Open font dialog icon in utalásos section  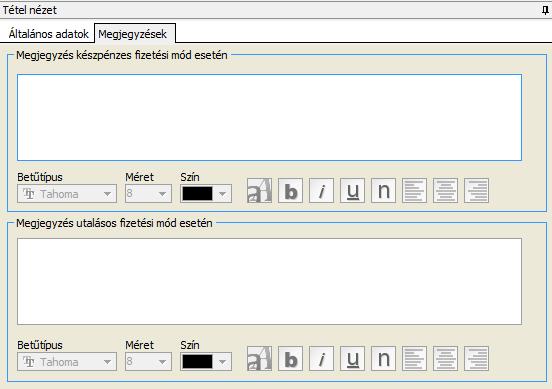[x=259, y=358]
